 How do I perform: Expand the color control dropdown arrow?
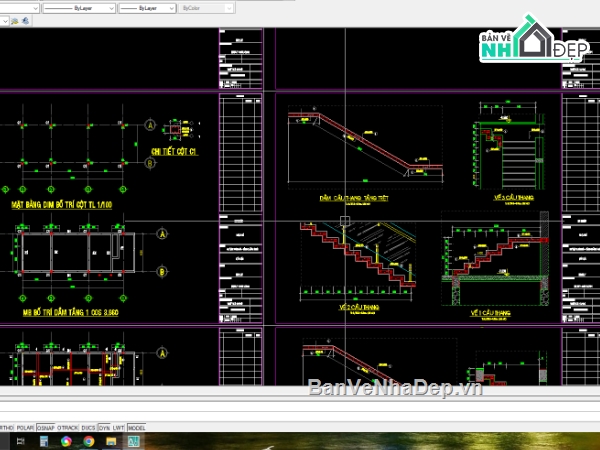tap(35, 8)
